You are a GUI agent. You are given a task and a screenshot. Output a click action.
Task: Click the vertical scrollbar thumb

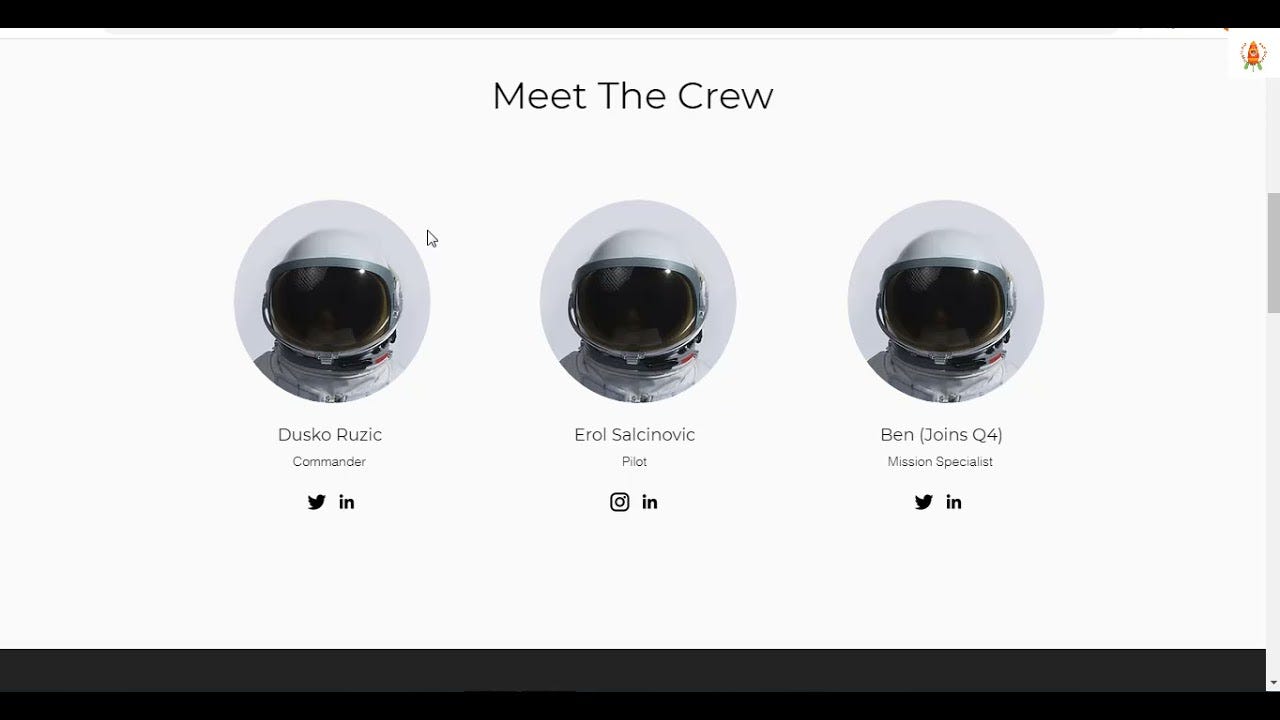click(1273, 253)
